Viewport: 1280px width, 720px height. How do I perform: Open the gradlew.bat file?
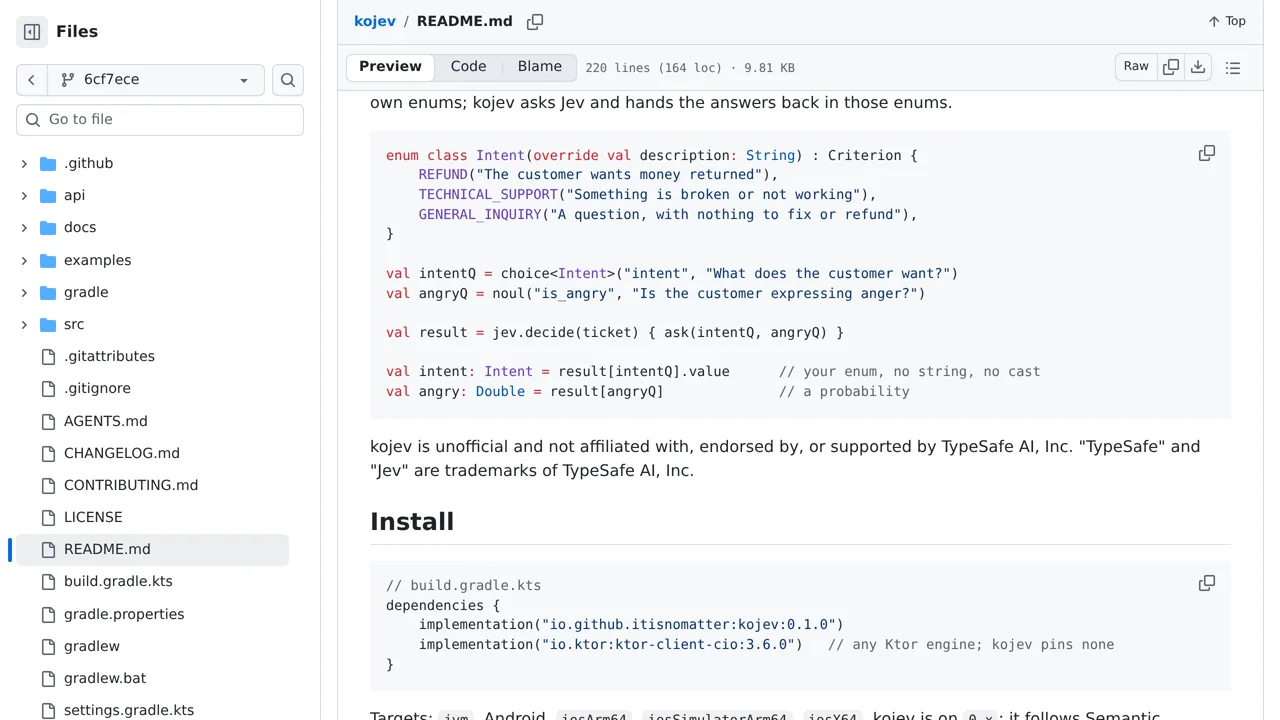coord(105,679)
